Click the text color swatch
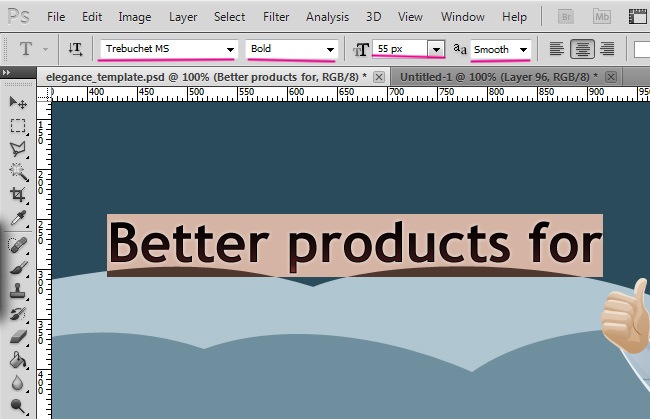 coord(642,49)
